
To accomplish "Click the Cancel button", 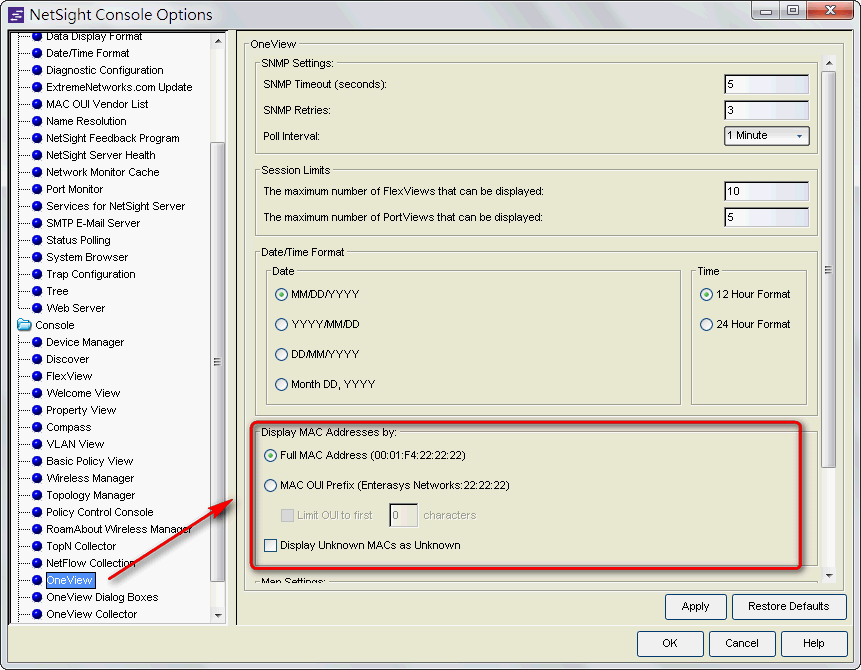I will [742, 644].
